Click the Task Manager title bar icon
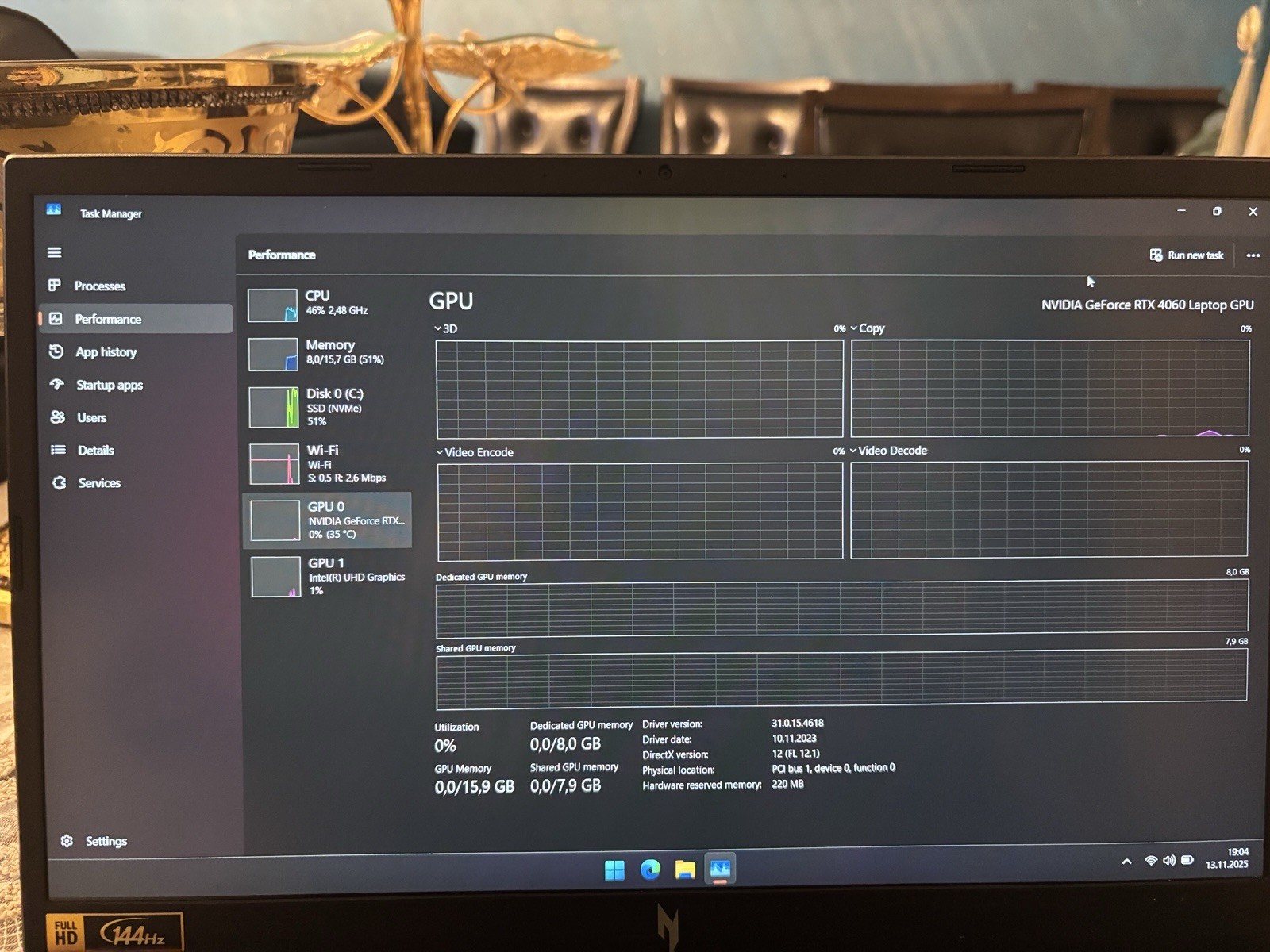Image resolution: width=1270 pixels, height=952 pixels. (54, 209)
